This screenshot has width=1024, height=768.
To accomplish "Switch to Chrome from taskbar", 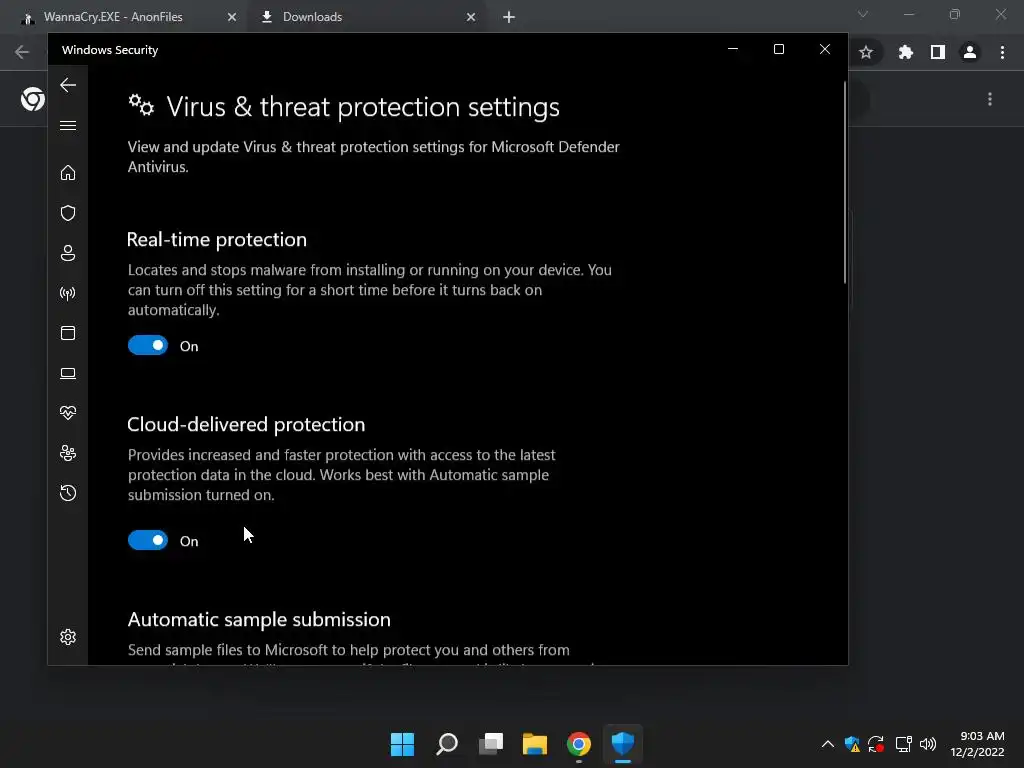I will point(579,744).
